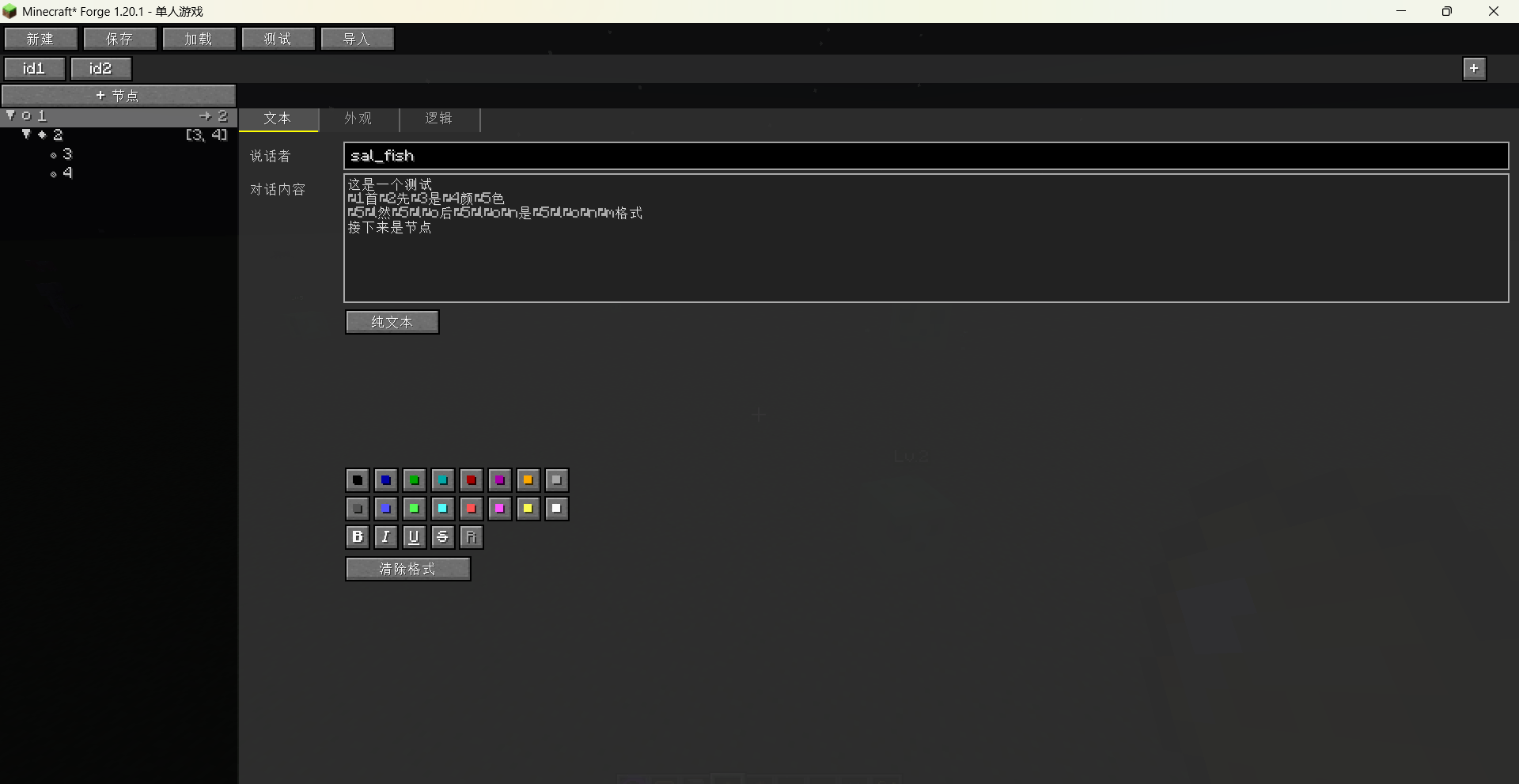
Task: Pick the white color swatch
Action: [x=557, y=509]
